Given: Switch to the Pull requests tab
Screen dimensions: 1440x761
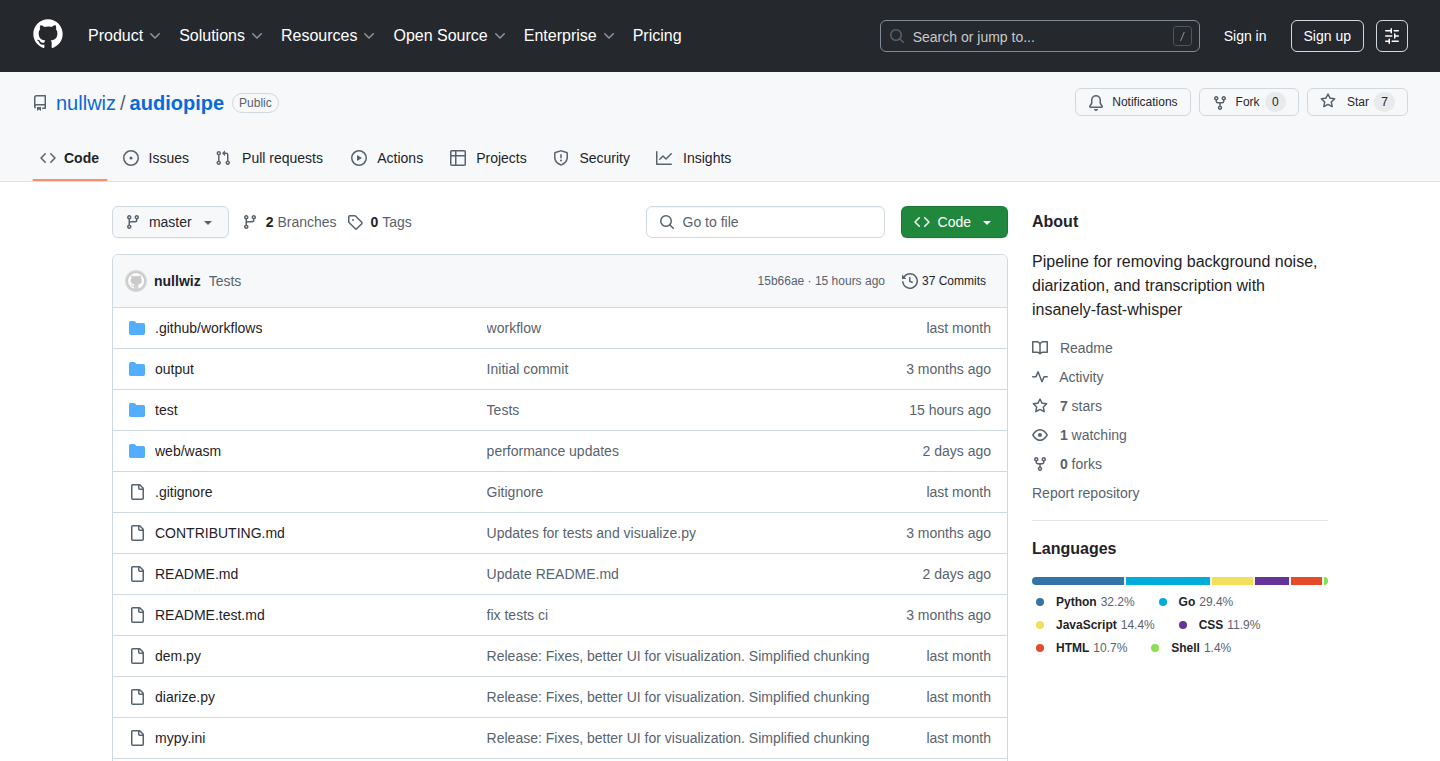Looking at the screenshot, I should point(270,158).
